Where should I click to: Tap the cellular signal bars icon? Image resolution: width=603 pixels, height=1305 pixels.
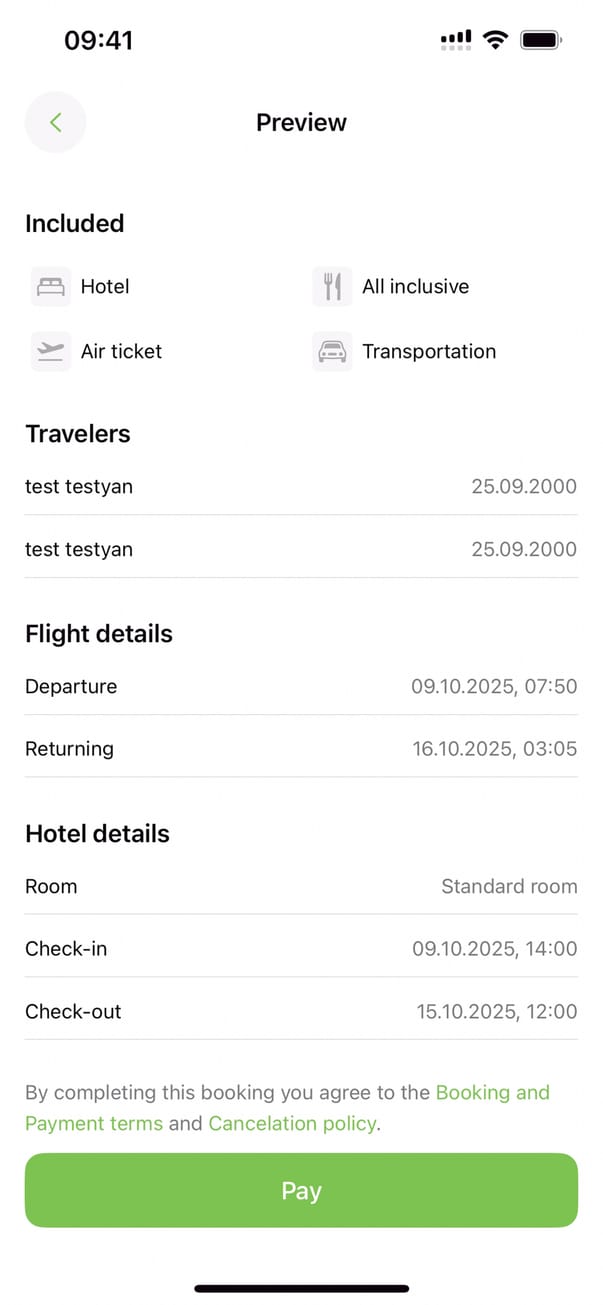pos(456,40)
